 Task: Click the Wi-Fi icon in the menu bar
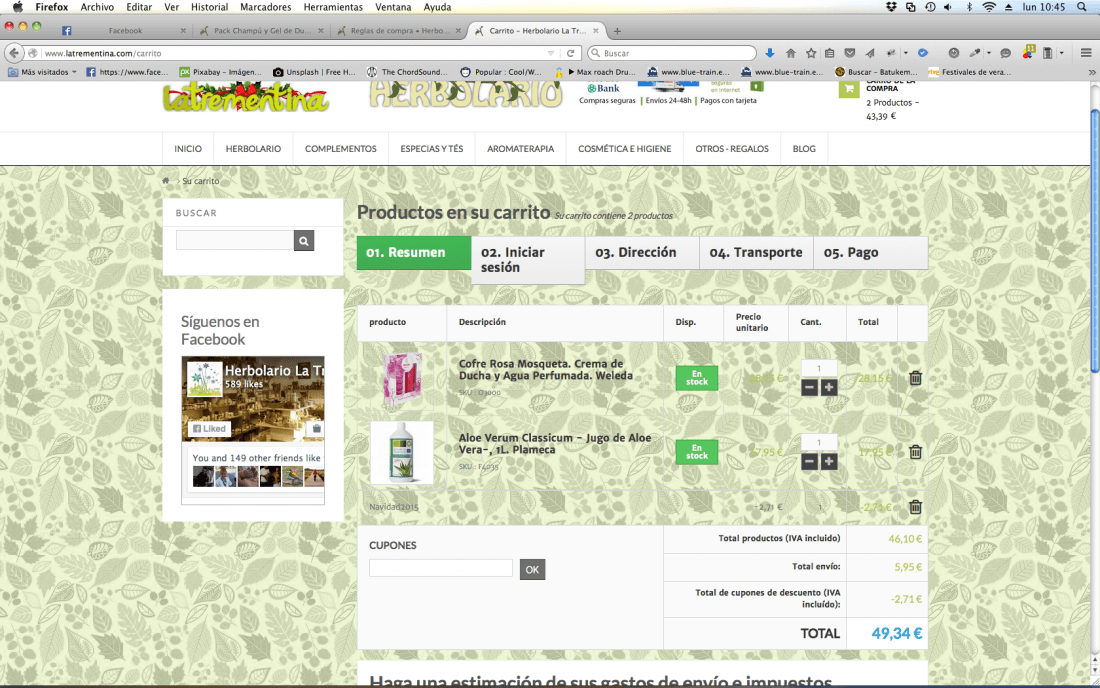point(989,7)
